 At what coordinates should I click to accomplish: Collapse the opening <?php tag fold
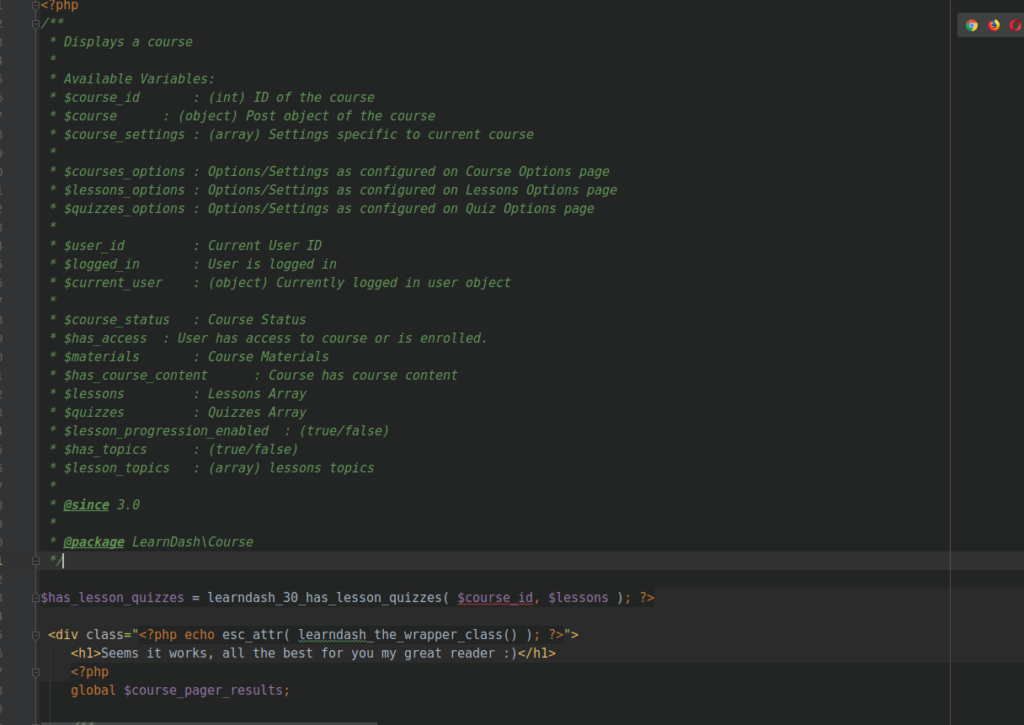(36, 5)
